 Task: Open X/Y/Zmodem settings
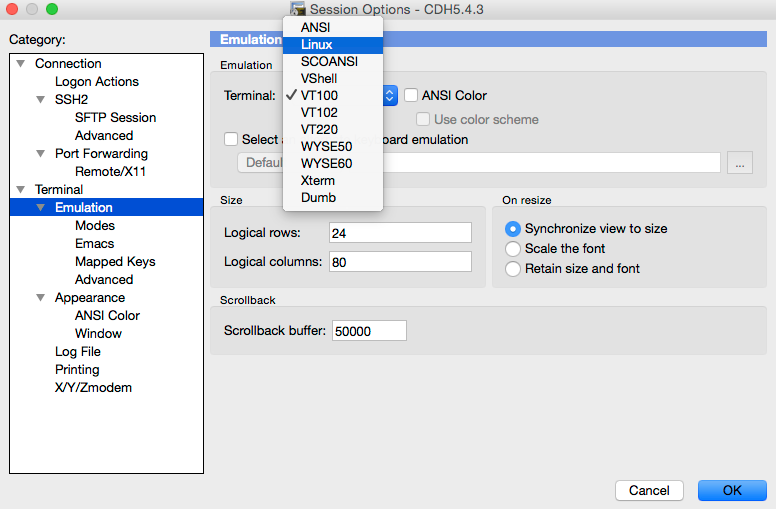(94, 388)
